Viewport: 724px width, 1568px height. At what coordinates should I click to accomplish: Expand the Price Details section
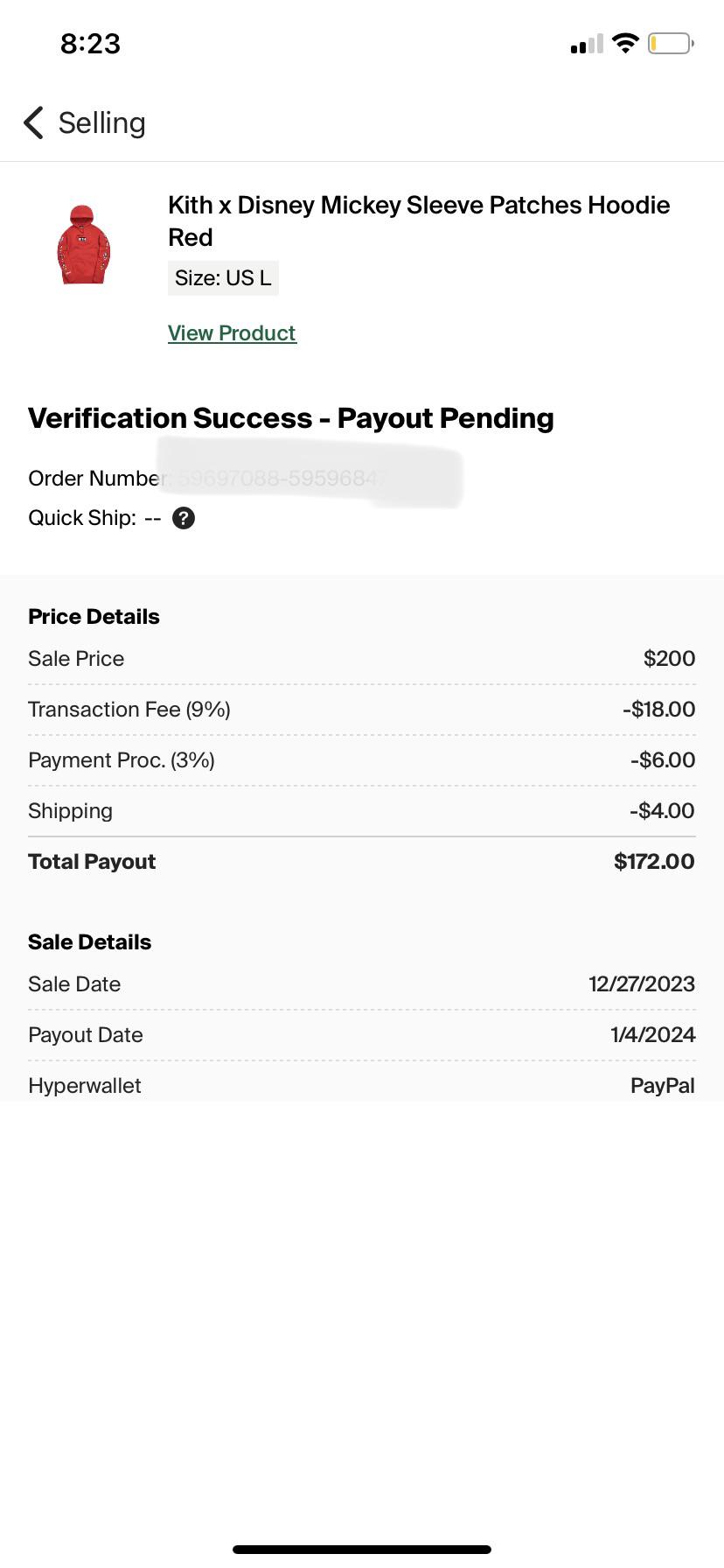[x=94, y=616]
